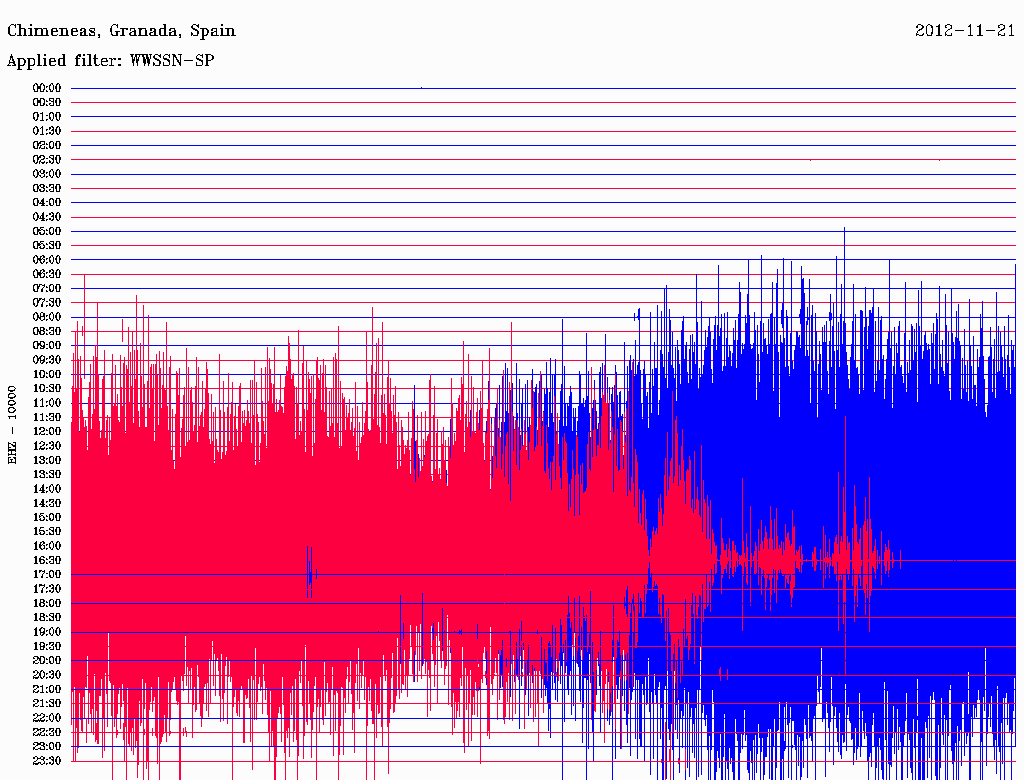Select the 00:30 time label

pyautogui.click(x=47, y=102)
